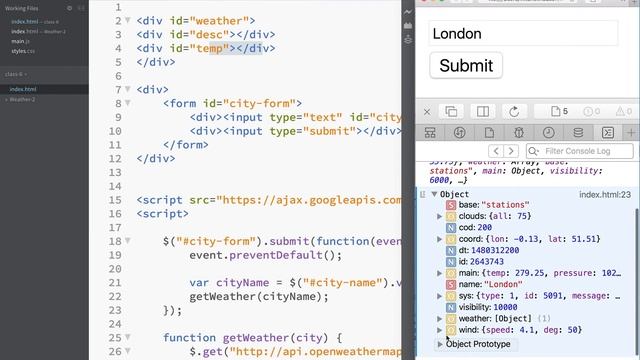Switch to the Elements tab icon
The height and width of the screenshot is (360, 640).
coord(430,133)
